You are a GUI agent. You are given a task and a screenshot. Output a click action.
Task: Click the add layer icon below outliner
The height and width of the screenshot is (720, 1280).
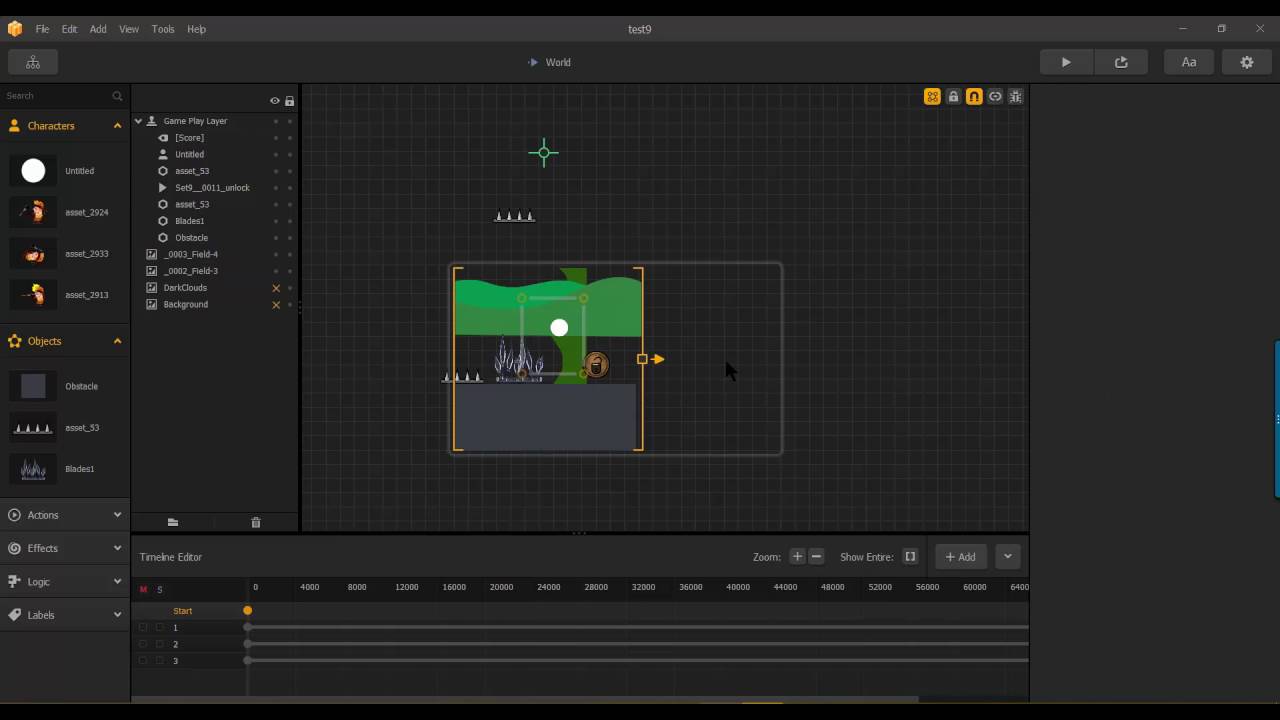[x=173, y=522]
